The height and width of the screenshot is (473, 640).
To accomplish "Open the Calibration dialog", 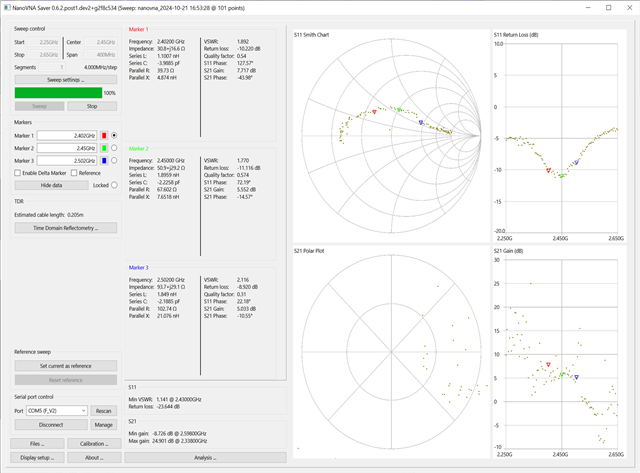I will tap(94, 444).
